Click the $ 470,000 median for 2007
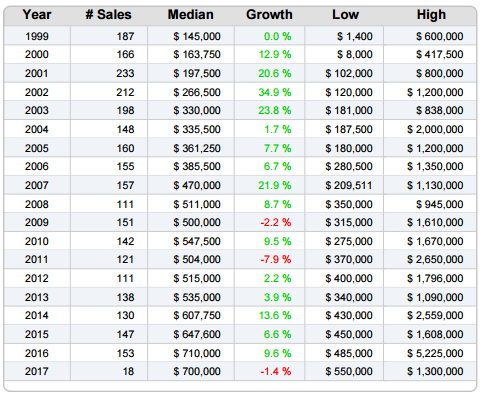This screenshot has height=398, width=482. tap(197, 185)
